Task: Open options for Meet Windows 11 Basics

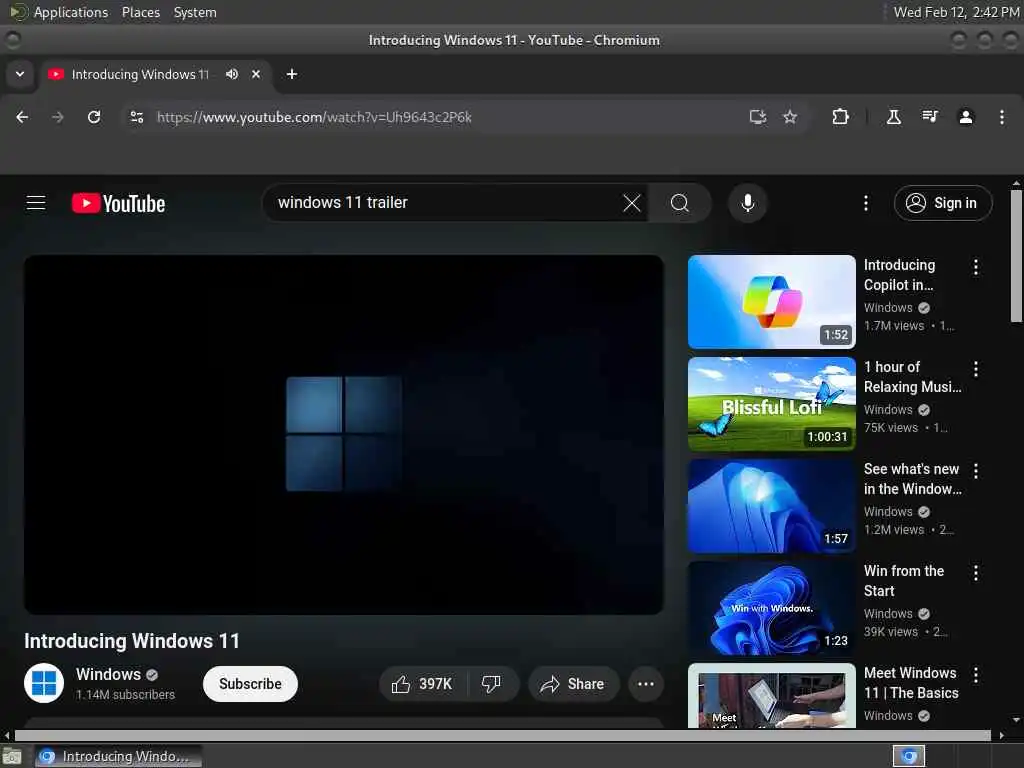Action: [976, 675]
